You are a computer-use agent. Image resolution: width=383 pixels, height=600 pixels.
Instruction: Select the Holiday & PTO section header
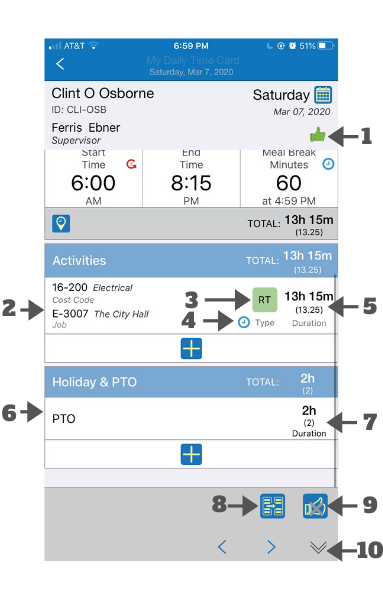pyautogui.click(x=191, y=382)
